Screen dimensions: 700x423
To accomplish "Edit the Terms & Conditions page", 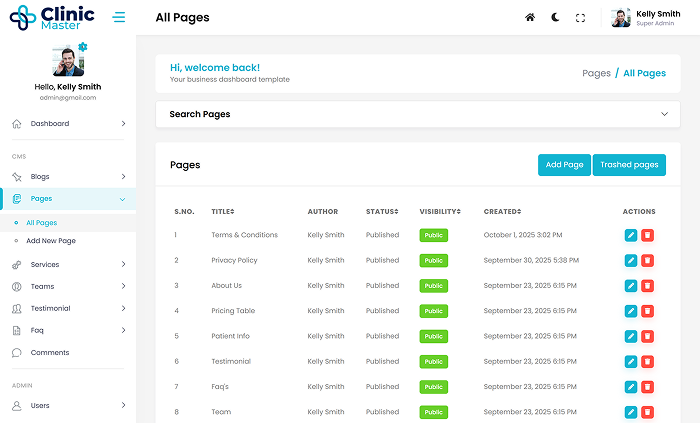I will (x=630, y=235).
